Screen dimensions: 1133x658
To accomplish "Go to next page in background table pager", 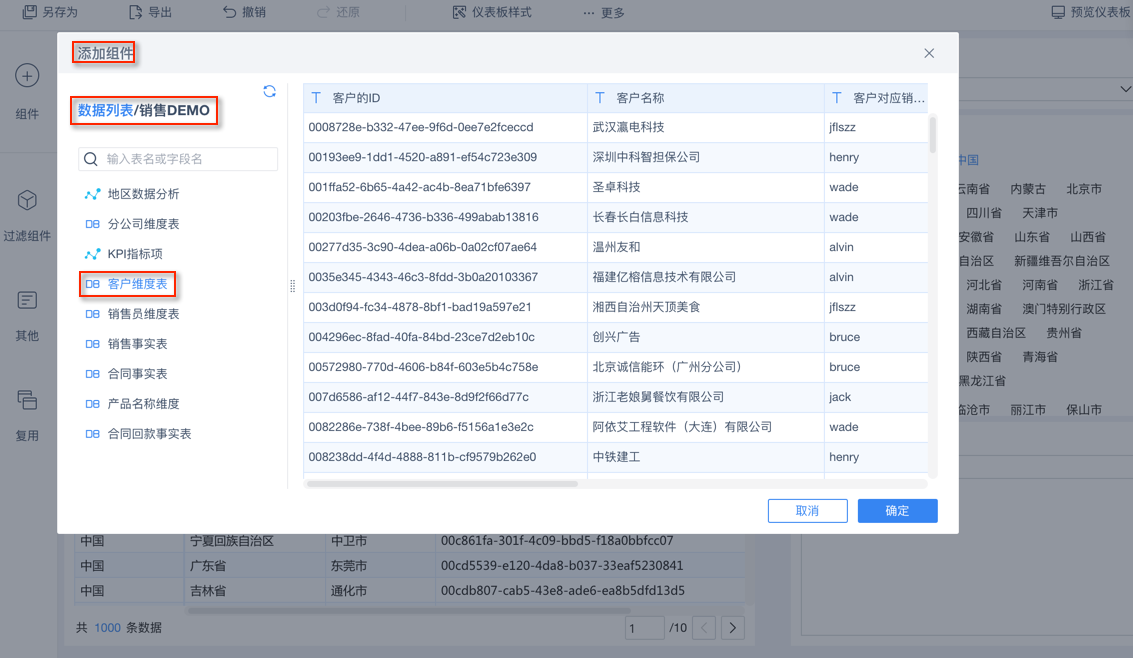I will (733, 628).
